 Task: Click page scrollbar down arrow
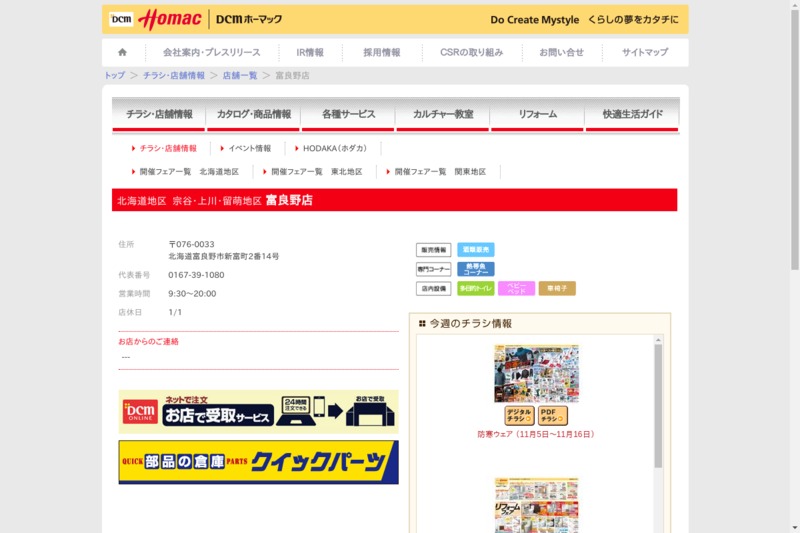(795, 528)
